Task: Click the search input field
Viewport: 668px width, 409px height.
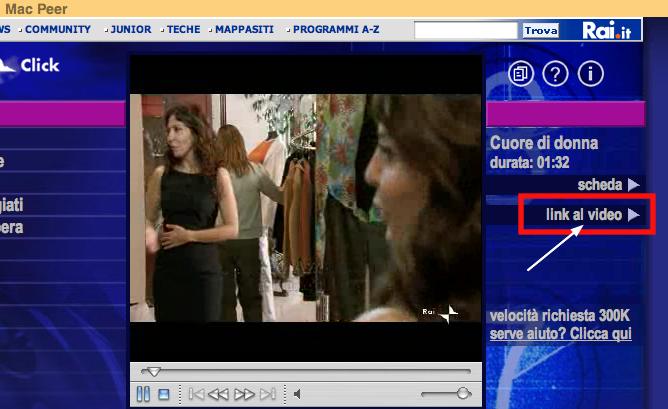Action: (x=466, y=31)
